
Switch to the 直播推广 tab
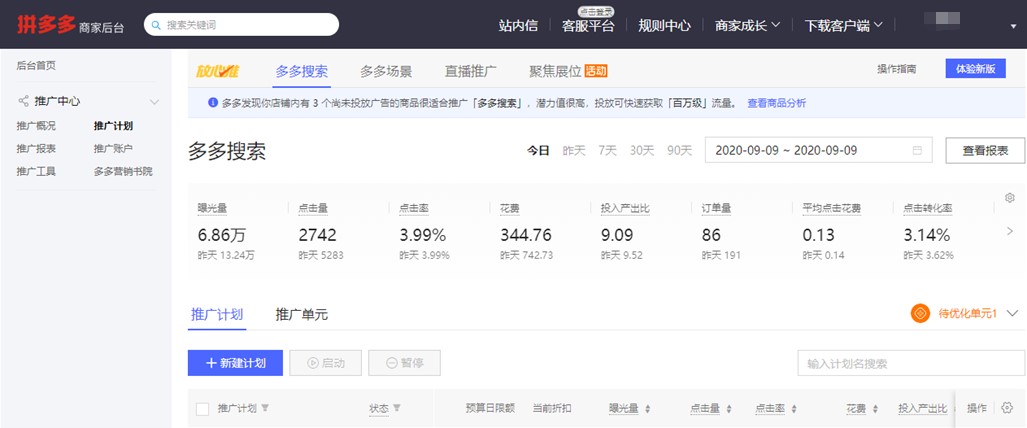471,71
